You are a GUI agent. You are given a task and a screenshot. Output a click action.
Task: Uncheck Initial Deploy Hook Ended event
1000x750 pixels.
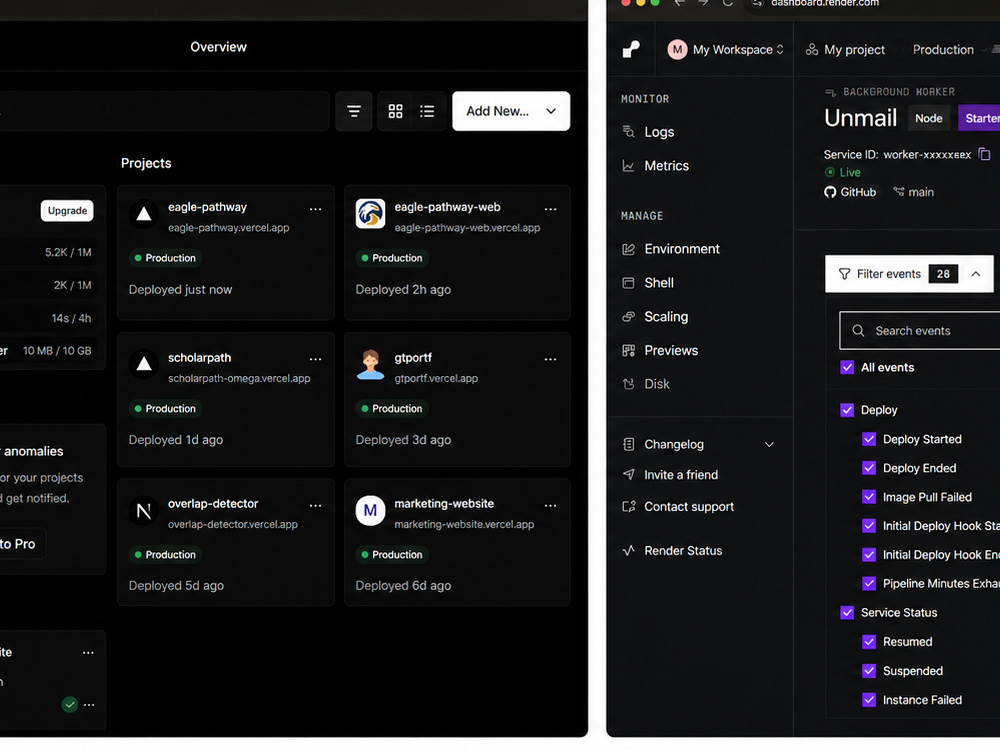pos(869,555)
